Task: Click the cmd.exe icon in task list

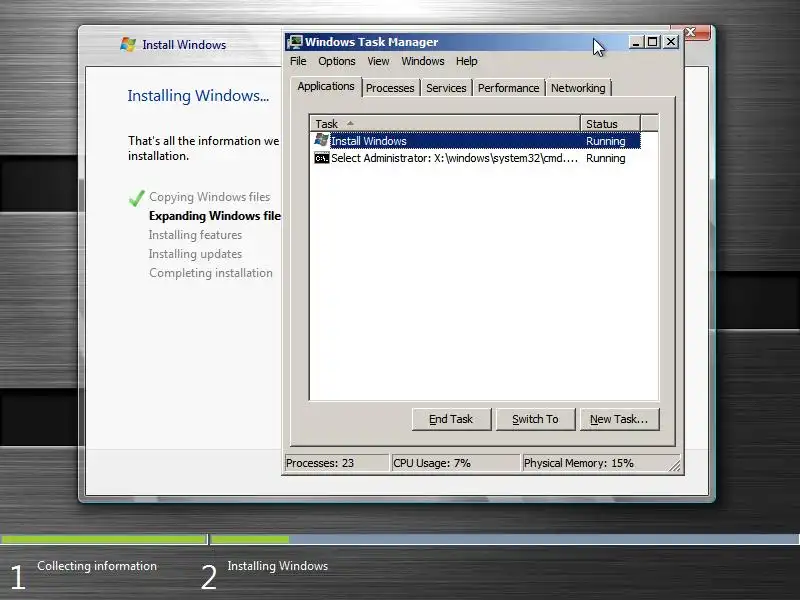Action: (321, 158)
